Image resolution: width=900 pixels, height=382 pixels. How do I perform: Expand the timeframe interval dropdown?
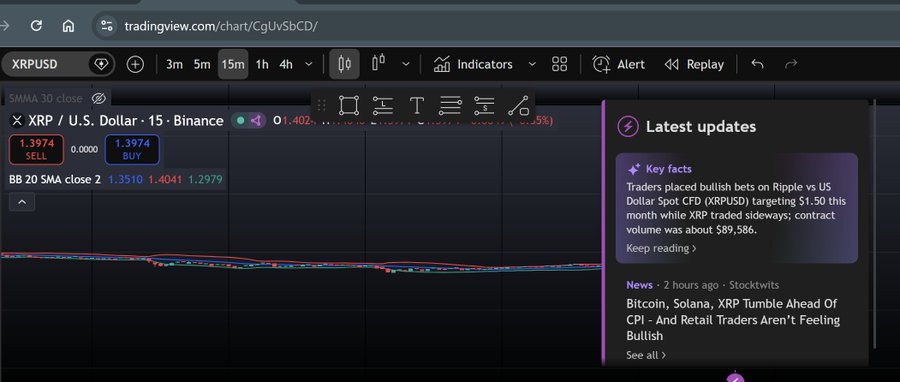pyautogui.click(x=309, y=64)
